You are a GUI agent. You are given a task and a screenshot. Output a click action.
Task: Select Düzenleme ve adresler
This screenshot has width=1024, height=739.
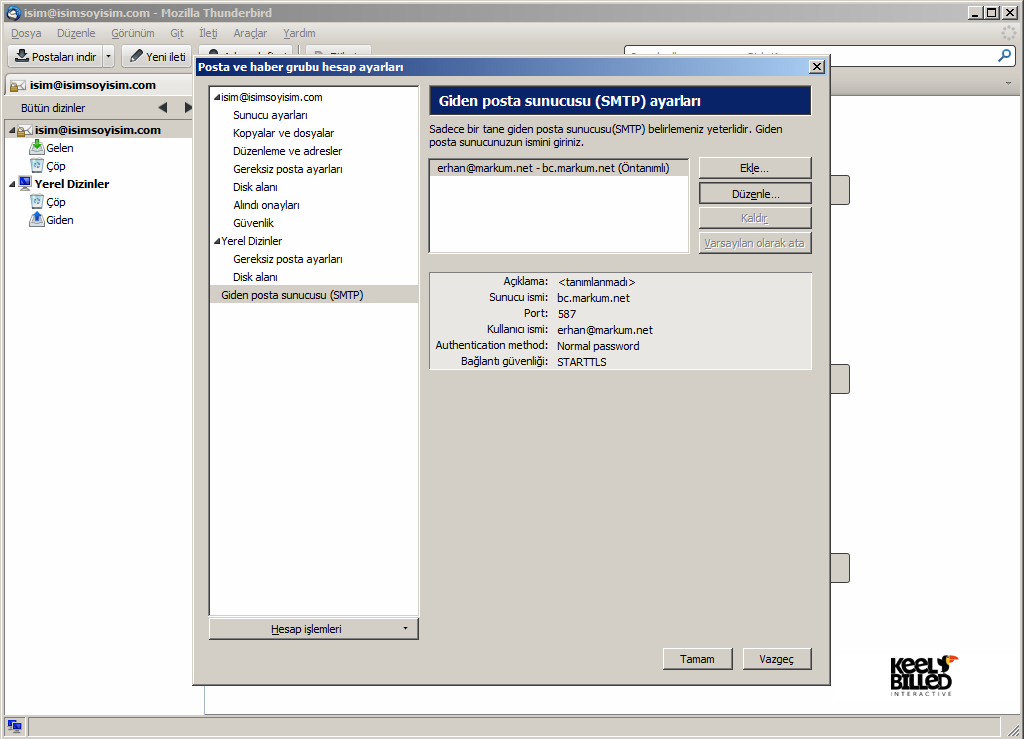pyautogui.click(x=287, y=151)
